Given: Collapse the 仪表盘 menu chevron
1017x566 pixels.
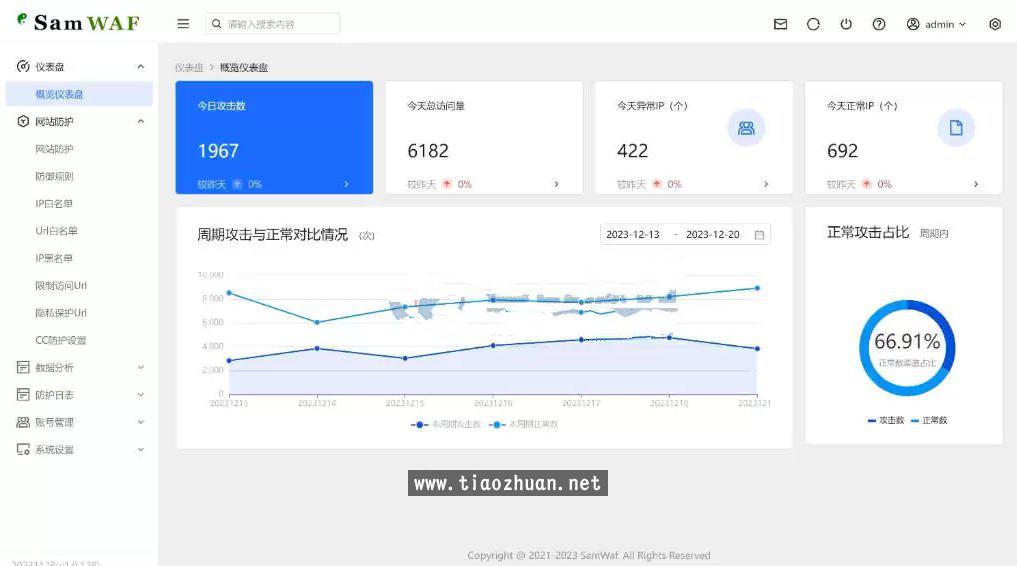Looking at the screenshot, I should point(141,66).
